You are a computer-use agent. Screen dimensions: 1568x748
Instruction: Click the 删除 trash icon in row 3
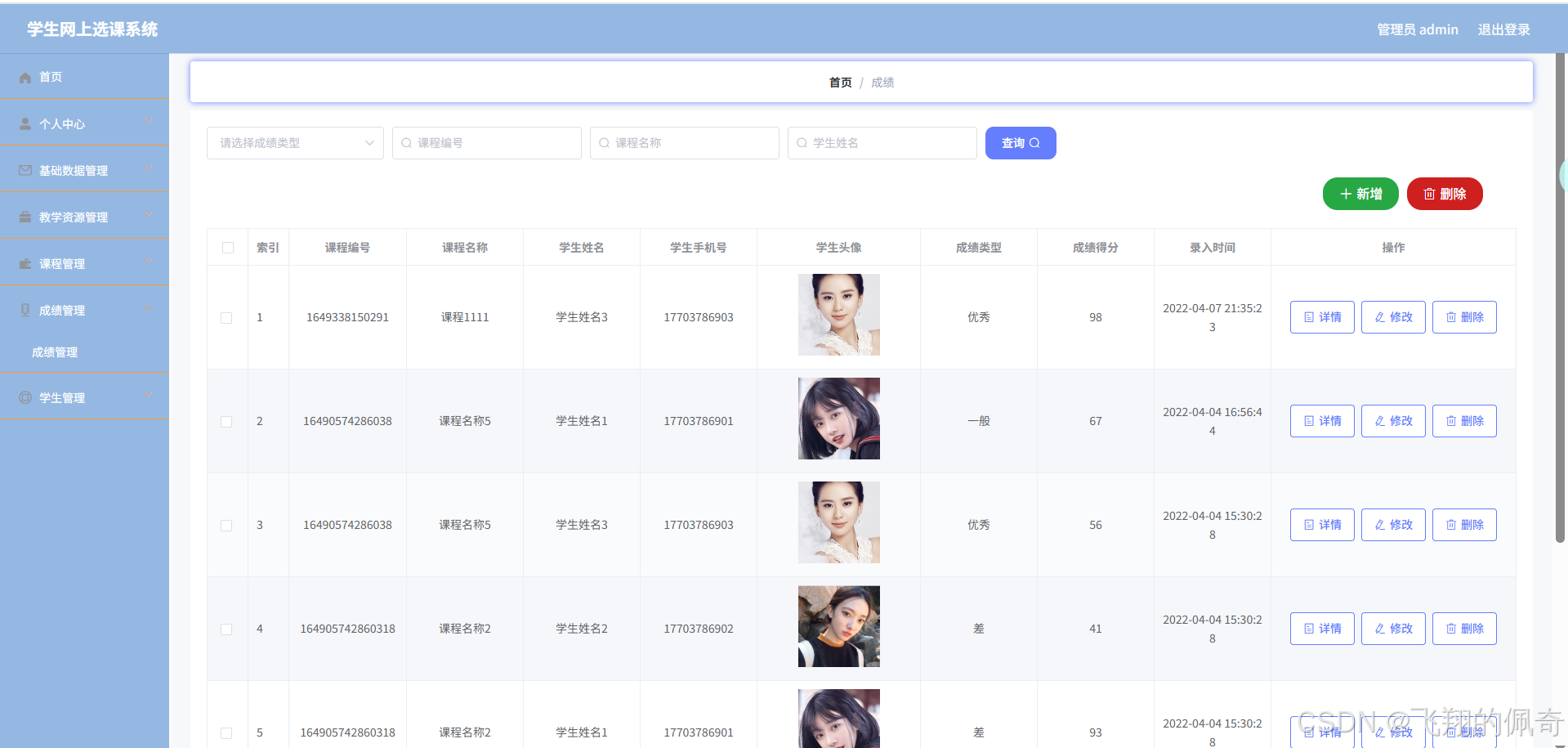[x=1451, y=525]
